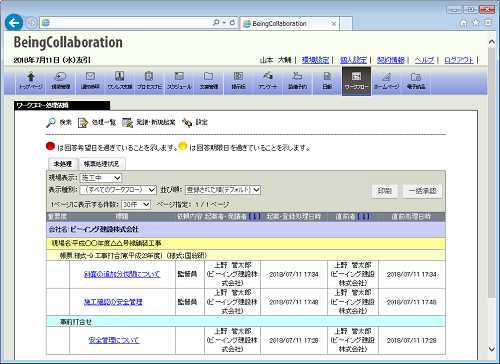500x364 pixels.
Task: Click the browser forward arrow
Action: 31,23
